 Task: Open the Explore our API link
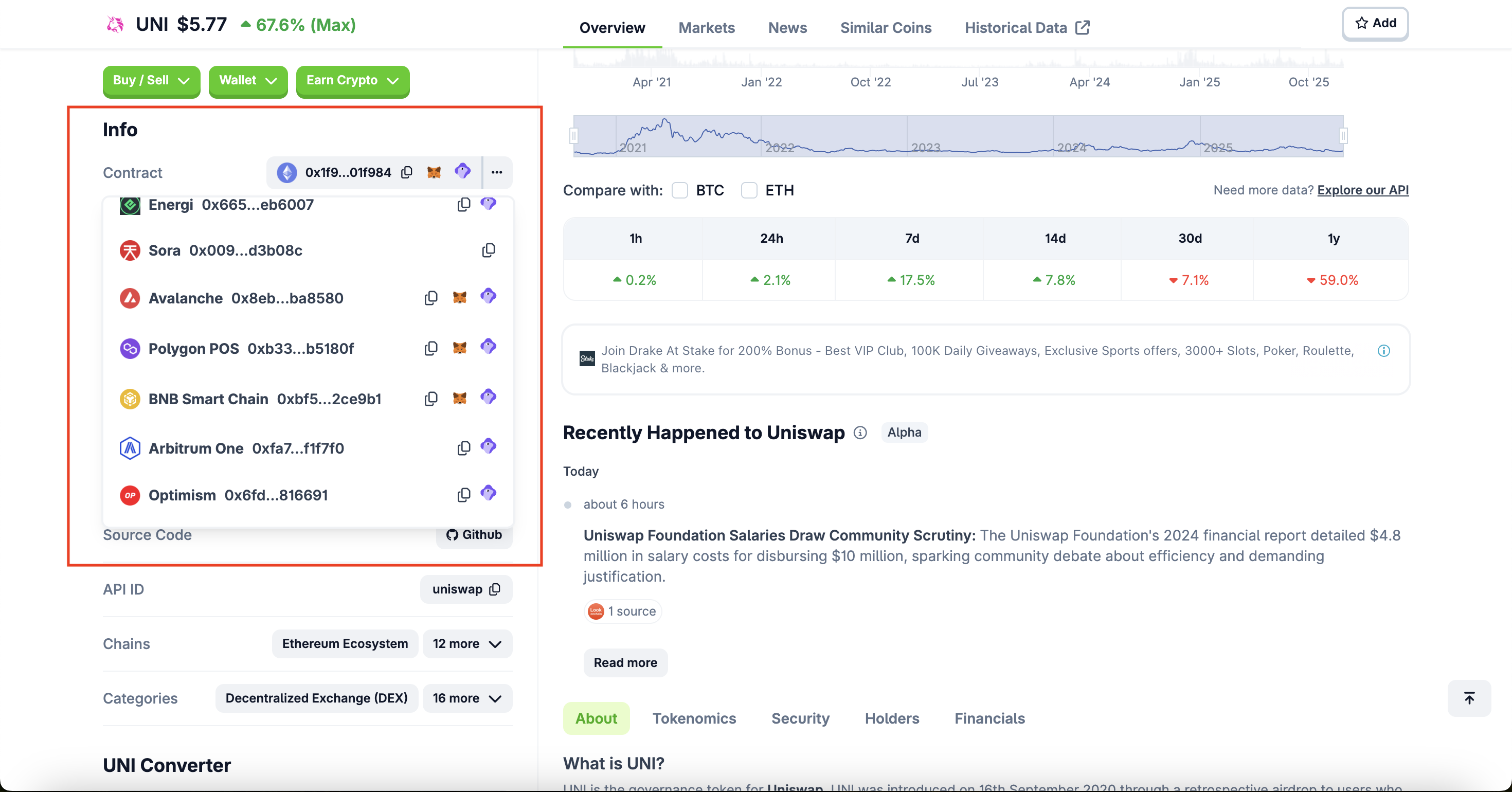(x=1362, y=190)
